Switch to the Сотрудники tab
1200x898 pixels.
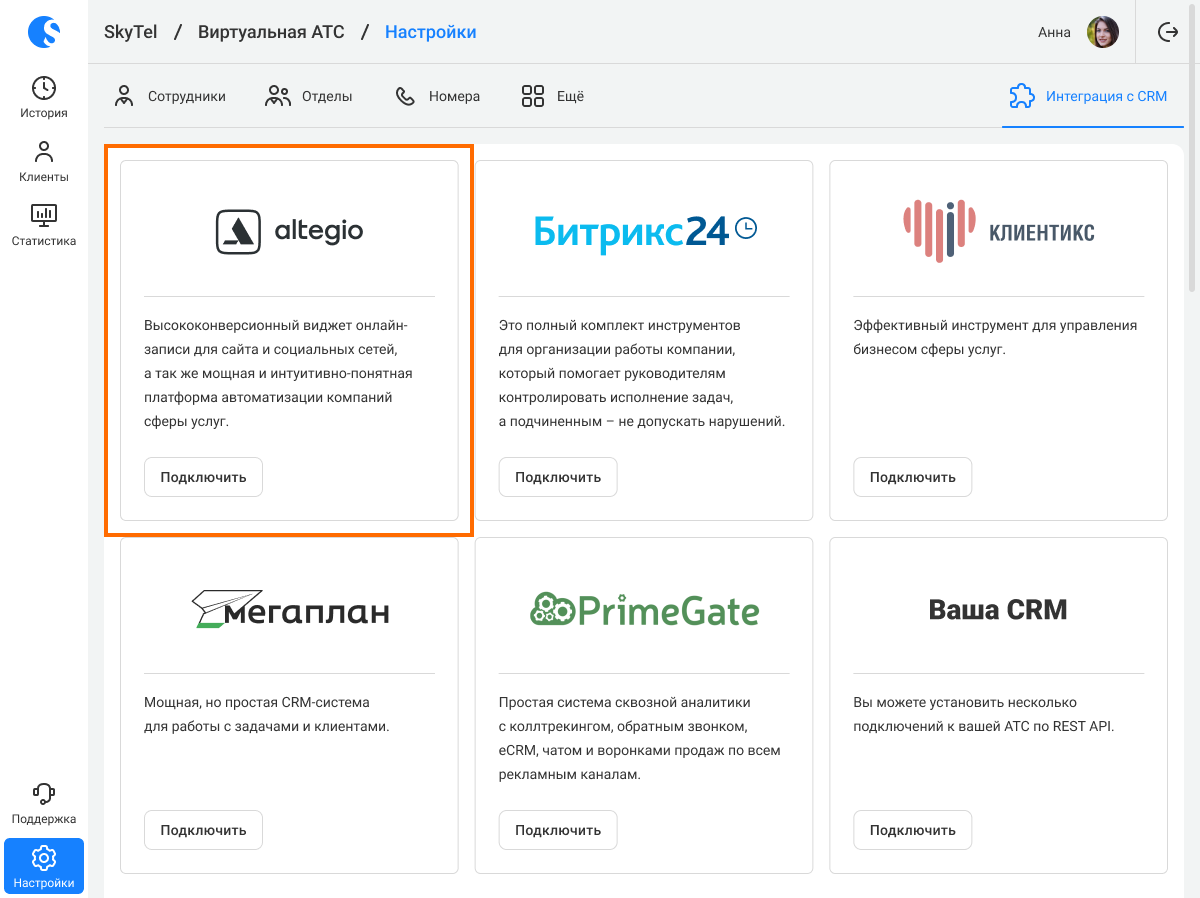click(170, 97)
